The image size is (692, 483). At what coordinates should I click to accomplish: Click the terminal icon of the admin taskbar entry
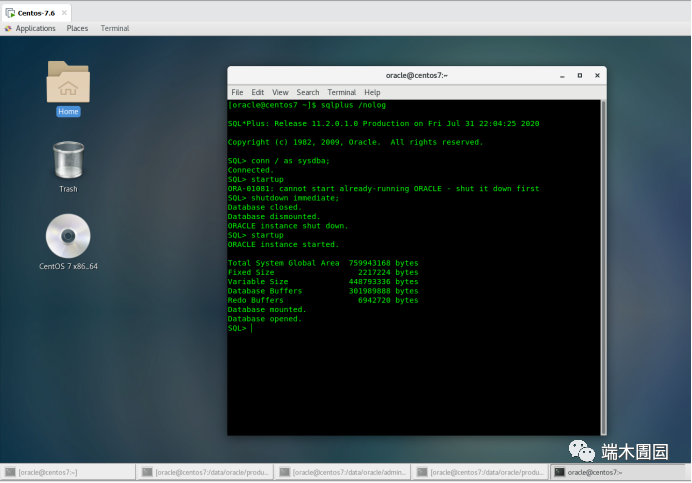point(285,472)
